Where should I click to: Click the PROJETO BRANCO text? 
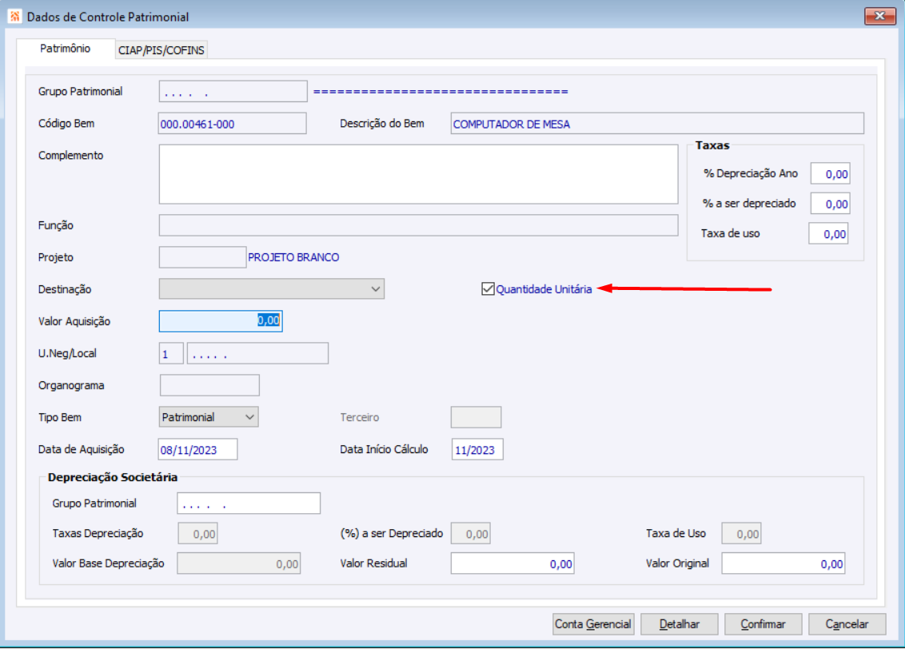coord(294,258)
